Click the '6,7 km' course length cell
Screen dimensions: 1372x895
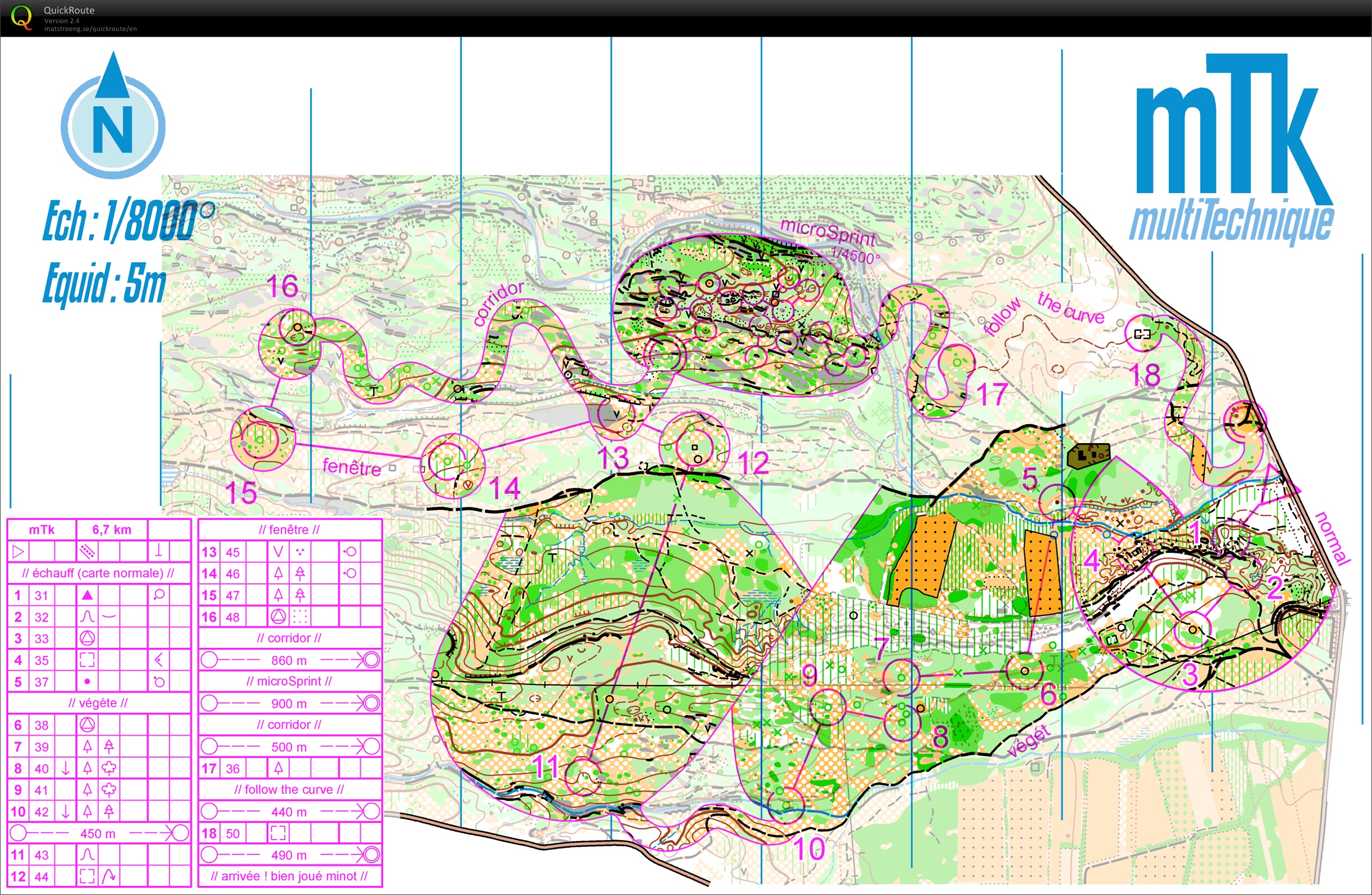pyautogui.click(x=112, y=529)
